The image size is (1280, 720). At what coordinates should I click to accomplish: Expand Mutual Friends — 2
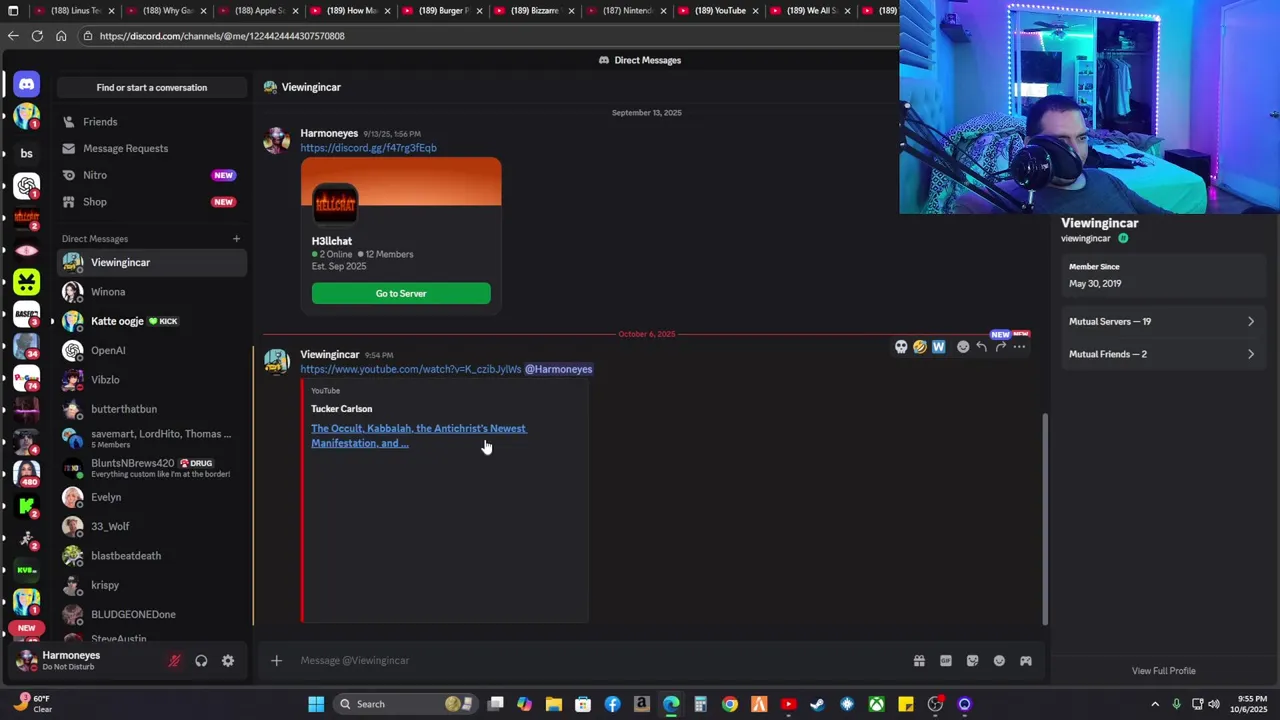pos(1161,354)
